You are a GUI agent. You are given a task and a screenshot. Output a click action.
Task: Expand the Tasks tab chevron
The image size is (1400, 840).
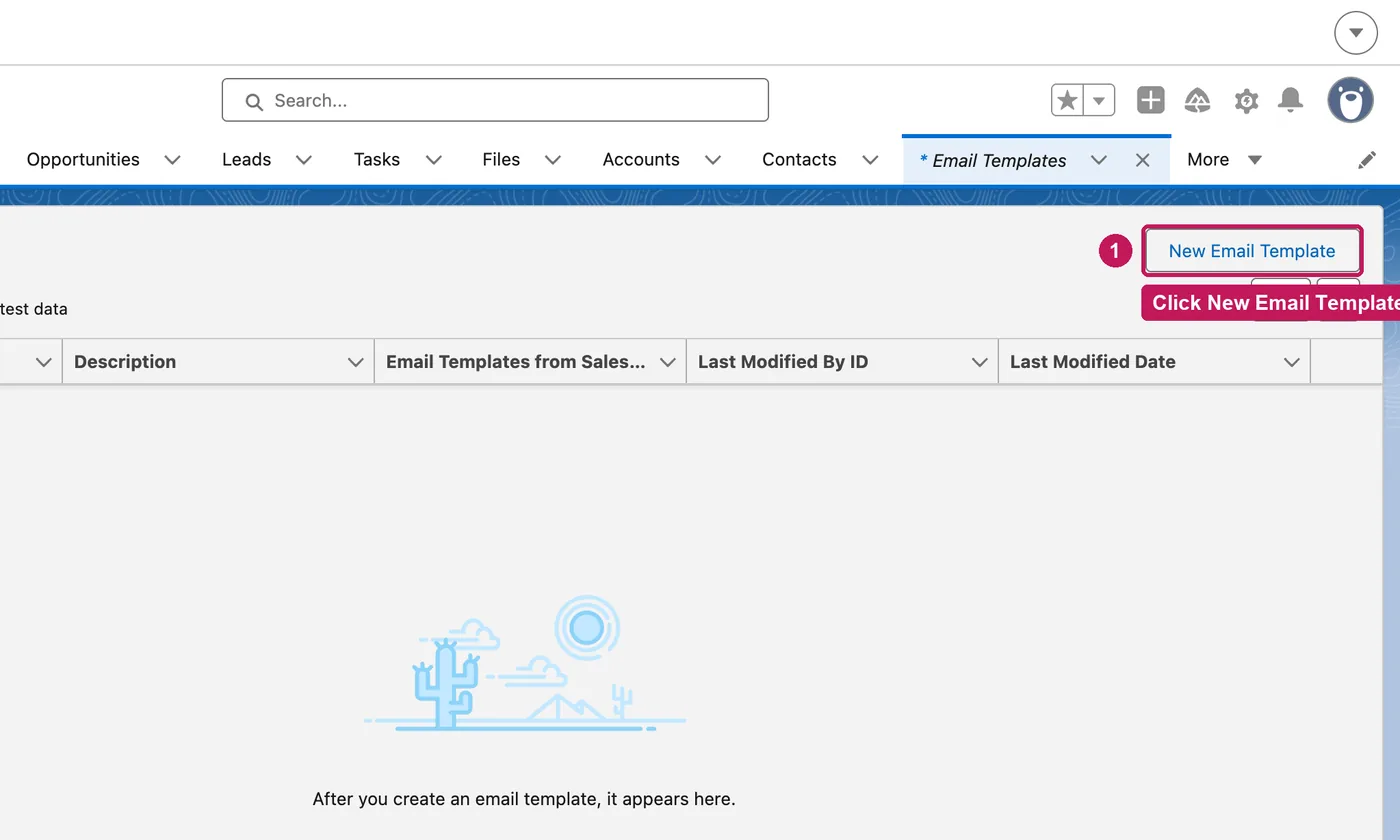coord(434,160)
